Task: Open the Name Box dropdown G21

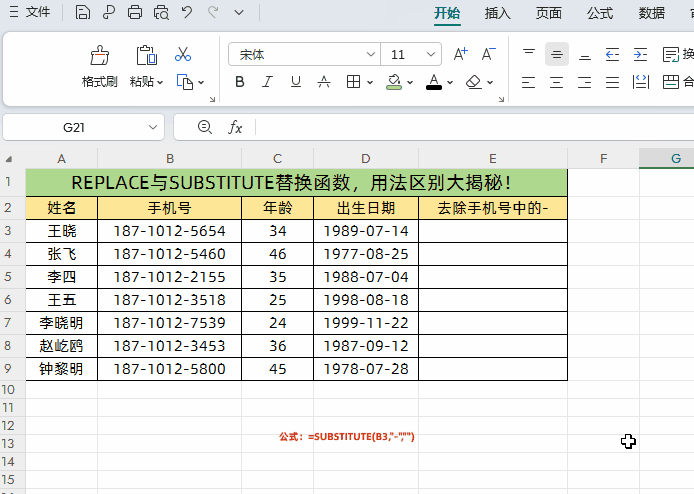Action: (x=153, y=127)
